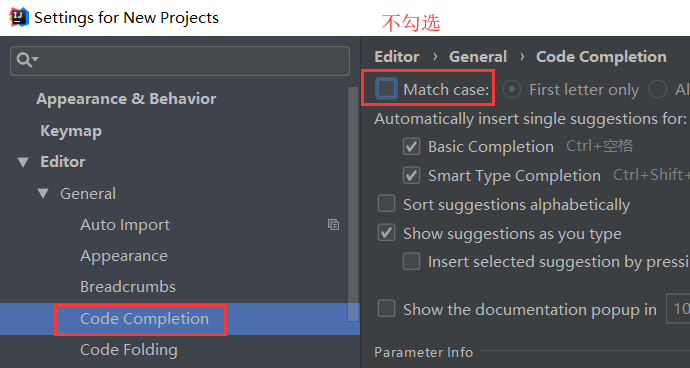The image size is (690, 368).
Task: Open the Keymap settings page
Action: coord(71,131)
